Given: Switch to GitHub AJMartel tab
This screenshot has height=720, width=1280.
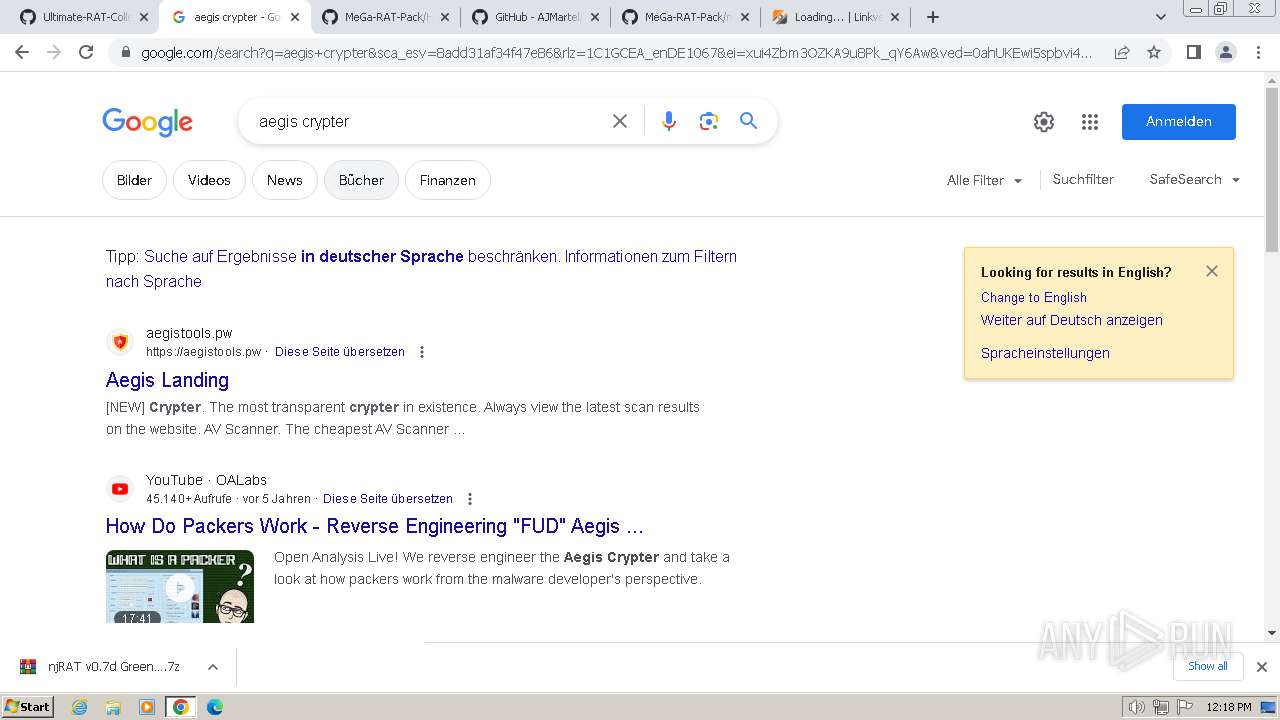Looking at the screenshot, I should (x=535, y=17).
